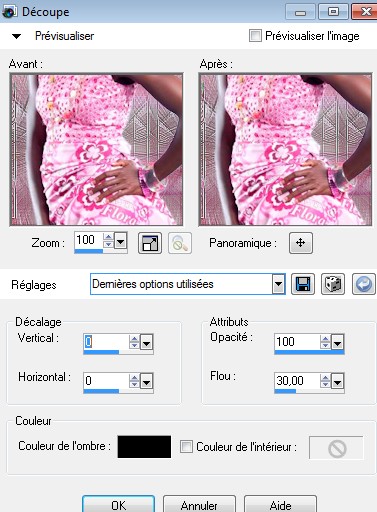Click the Aide button
Screen dimensions: 377x512
(x=280, y=505)
